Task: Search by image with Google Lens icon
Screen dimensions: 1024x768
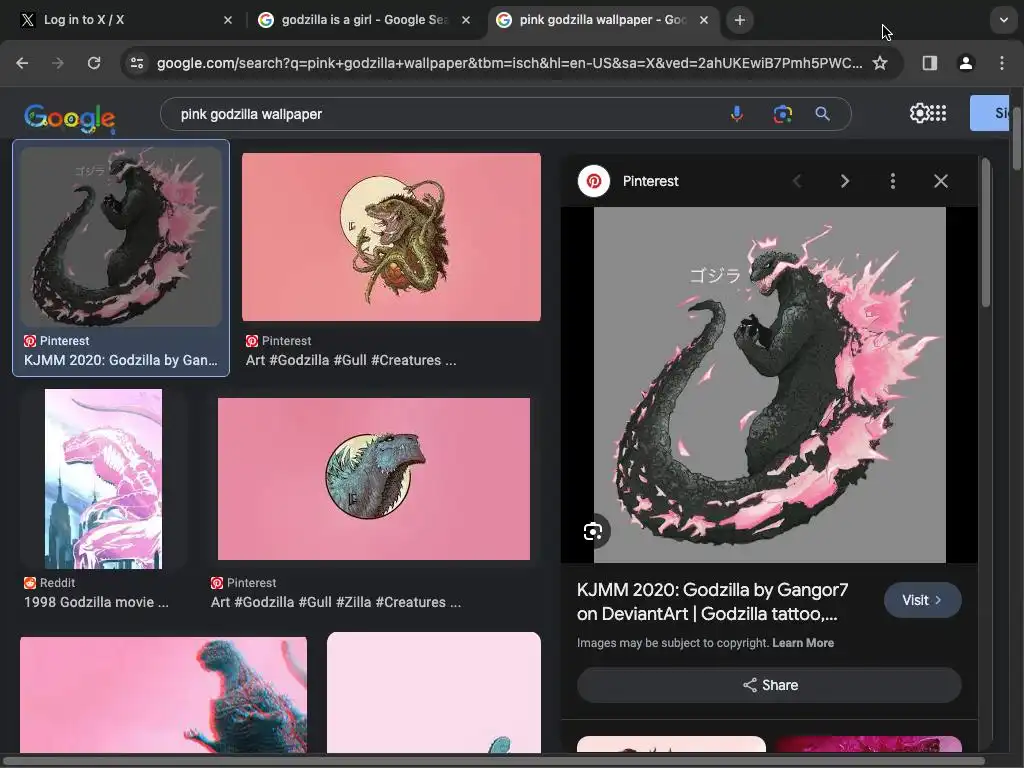Action: pyautogui.click(x=782, y=114)
